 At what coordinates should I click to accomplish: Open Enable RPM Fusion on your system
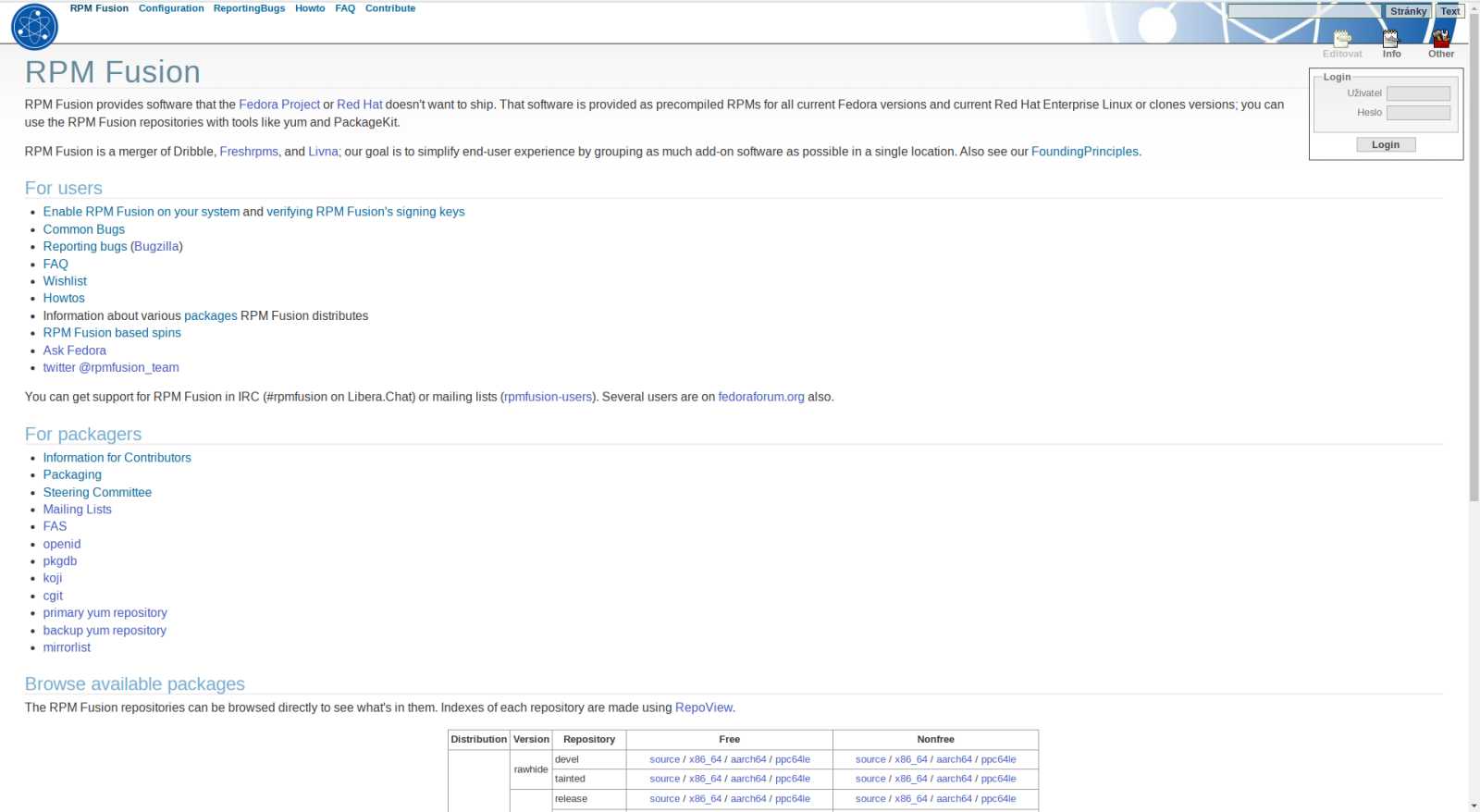142,212
